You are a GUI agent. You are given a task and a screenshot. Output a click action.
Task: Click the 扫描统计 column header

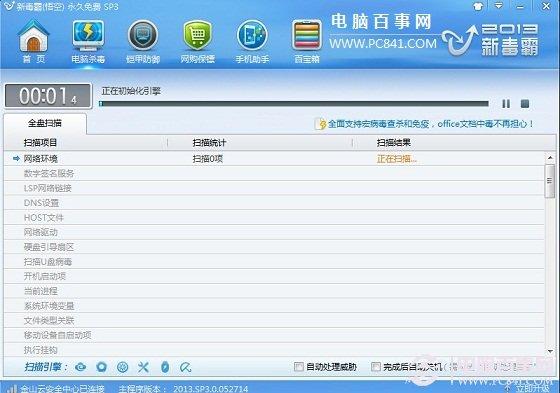pyautogui.click(x=209, y=143)
